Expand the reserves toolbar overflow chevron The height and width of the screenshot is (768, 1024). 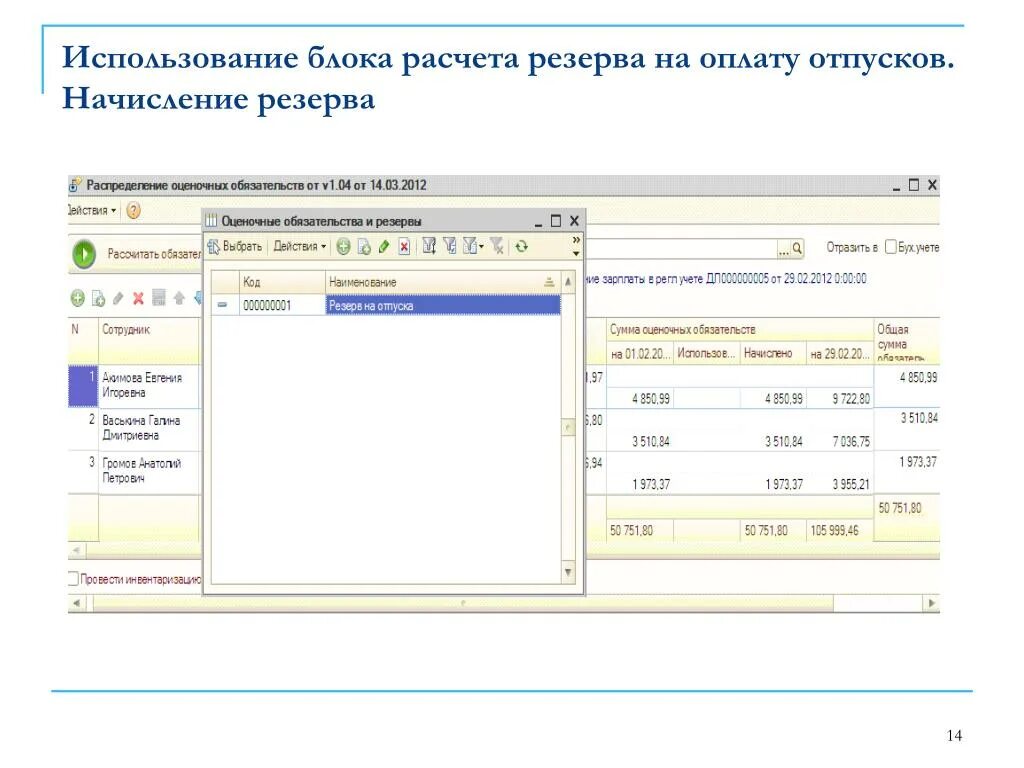pyautogui.click(x=576, y=240)
